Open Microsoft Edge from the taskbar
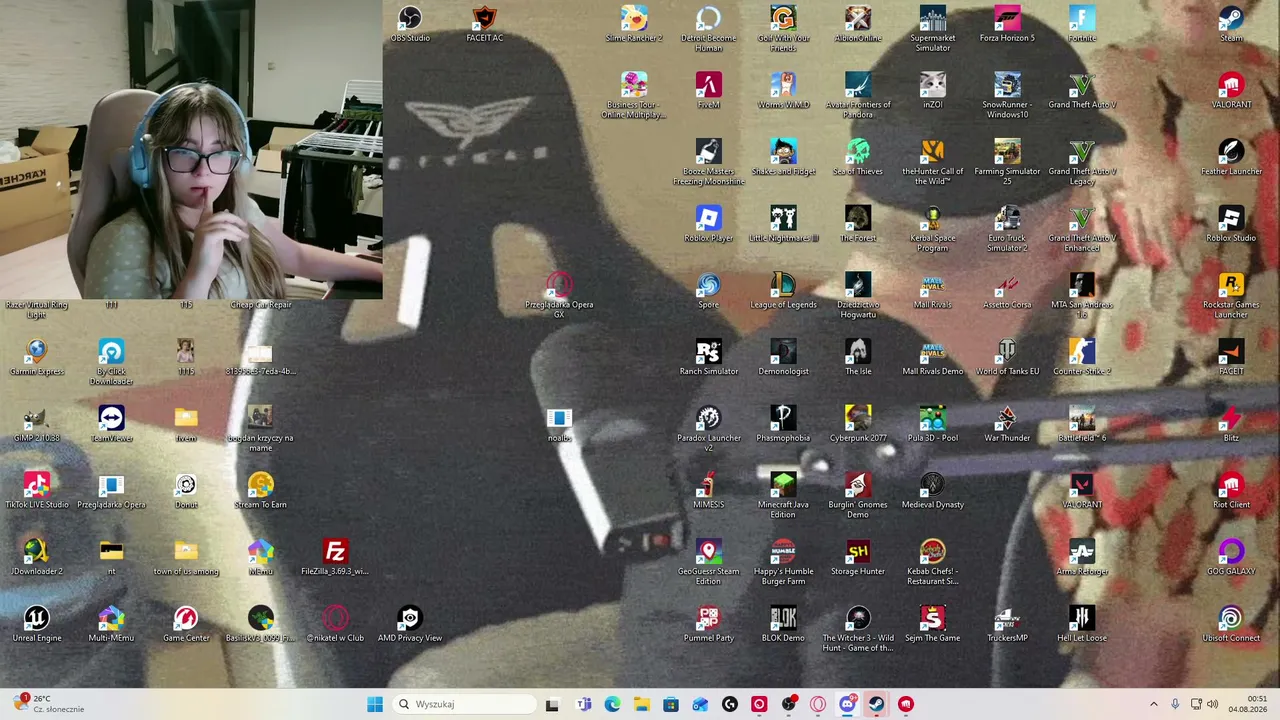 click(612, 704)
